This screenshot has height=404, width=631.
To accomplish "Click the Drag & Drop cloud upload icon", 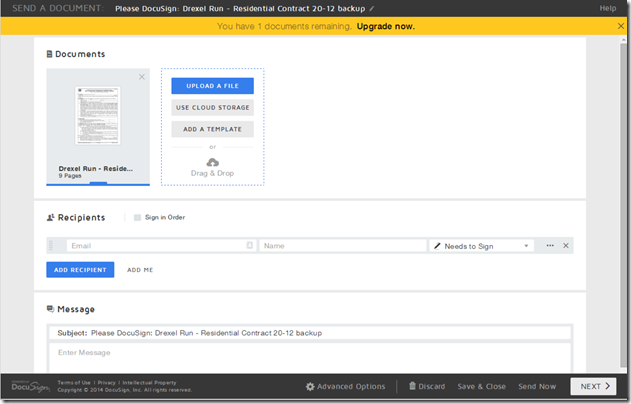I will pos(212,162).
